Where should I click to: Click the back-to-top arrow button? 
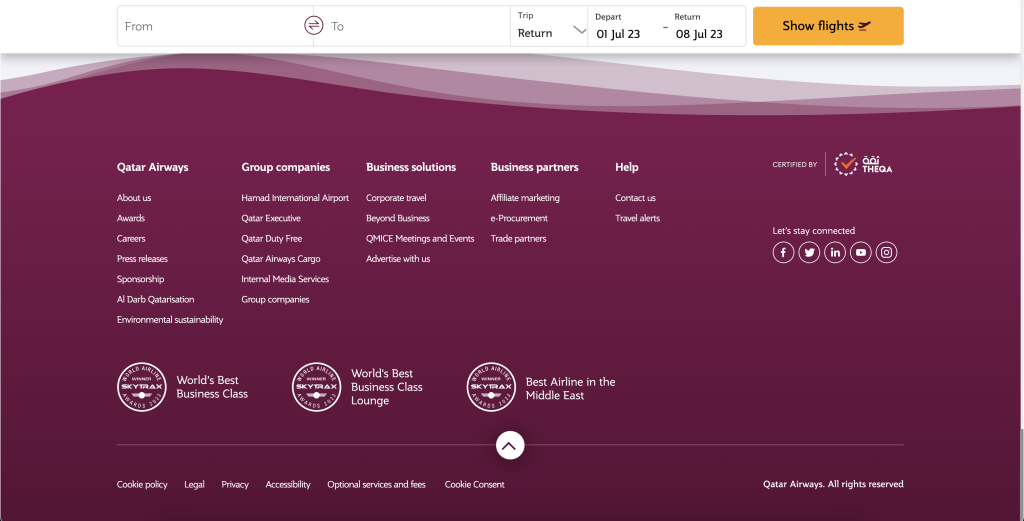tap(510, 445)
